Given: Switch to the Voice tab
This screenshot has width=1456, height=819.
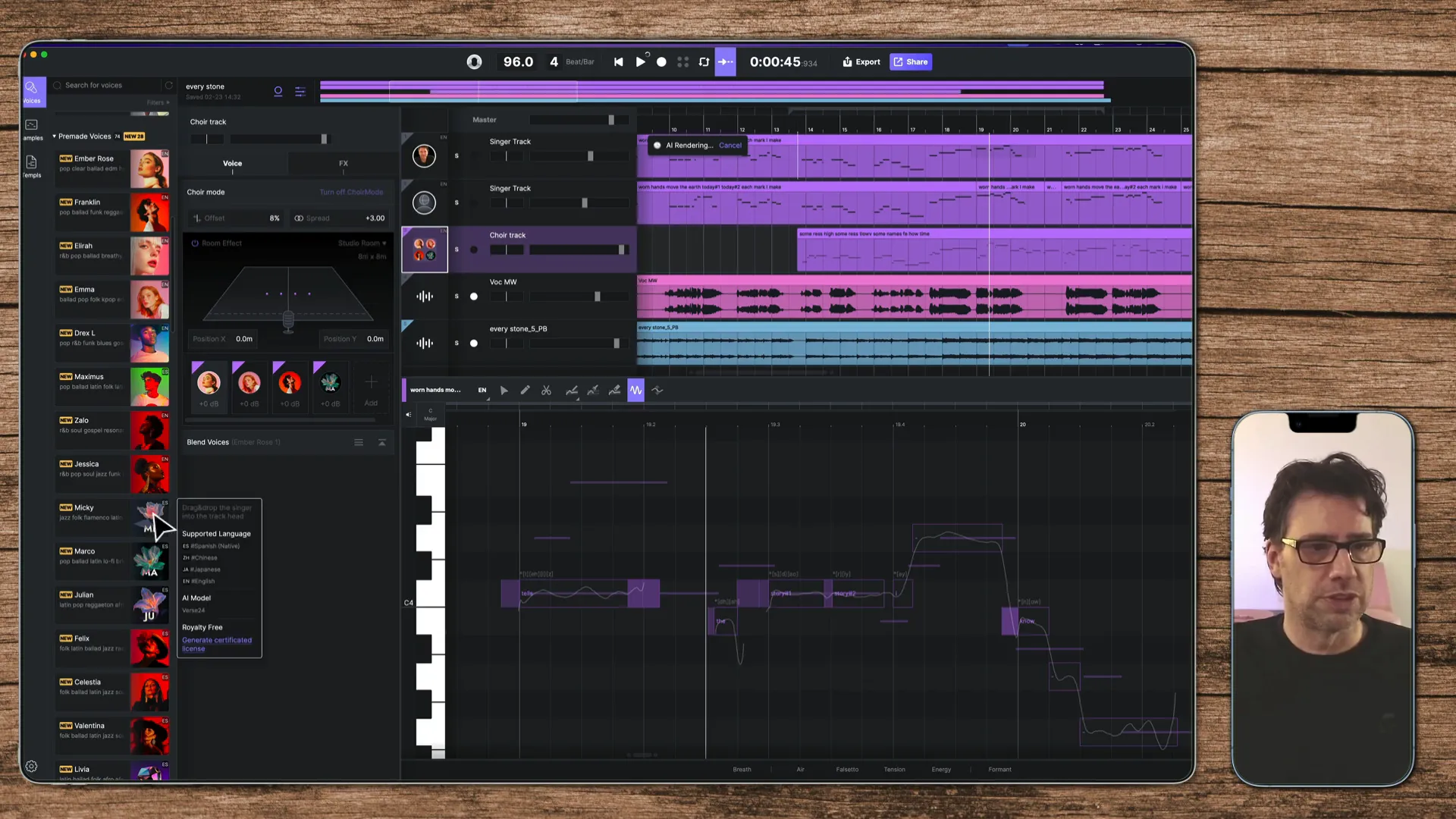Looking at the screenshot, I should pyautogui.click(x=232, y=164).
